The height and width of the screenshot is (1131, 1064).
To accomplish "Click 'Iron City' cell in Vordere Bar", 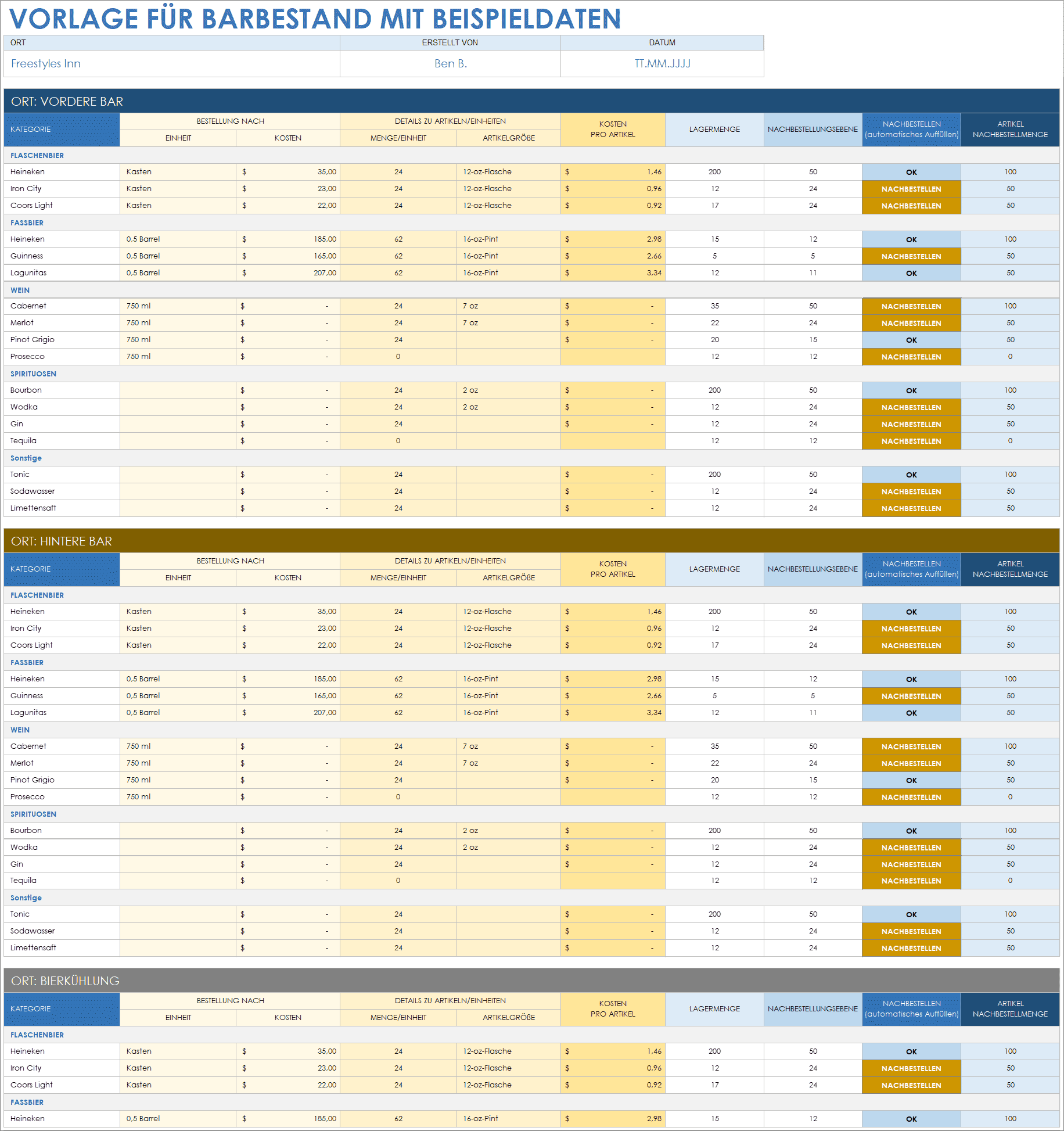I will coord(62,188).
